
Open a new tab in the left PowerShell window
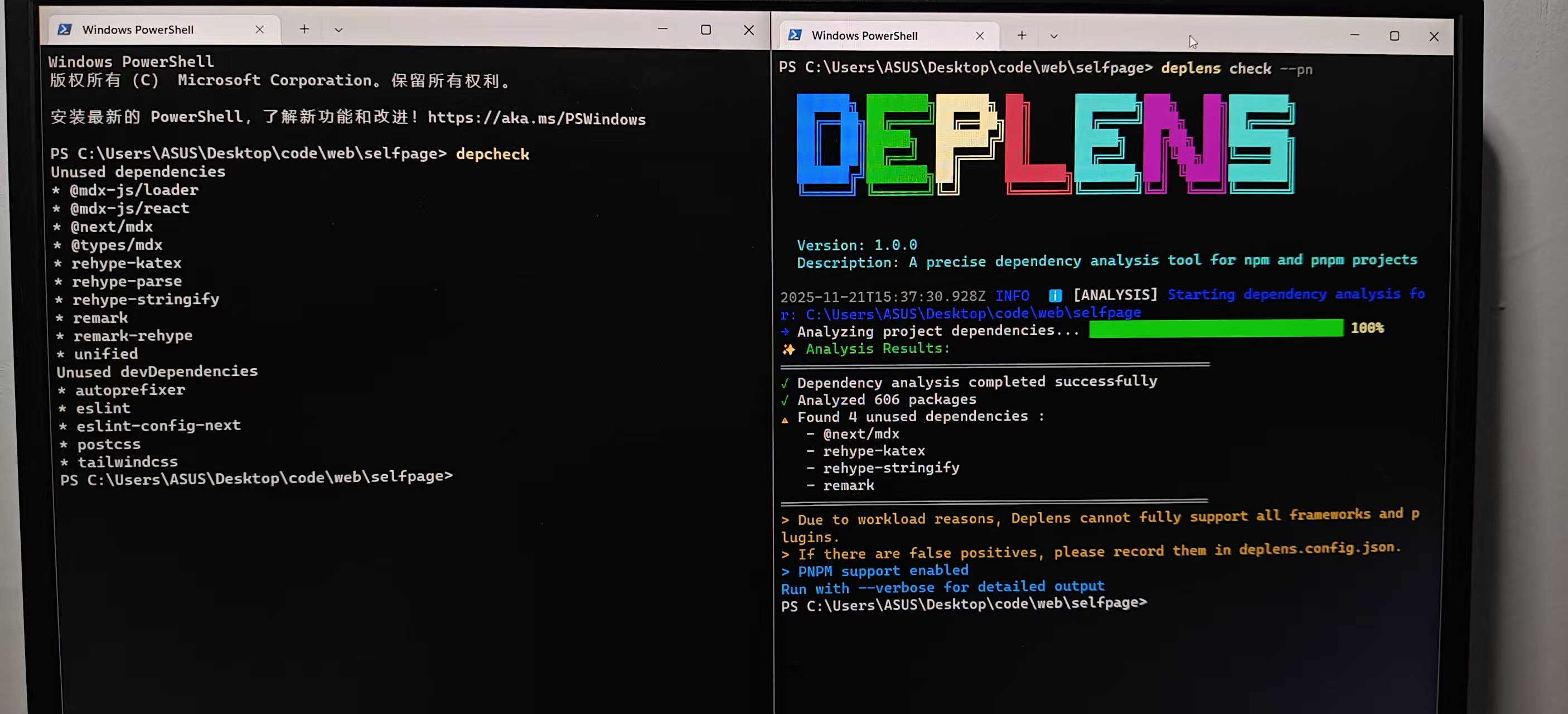tap(304, 28)
